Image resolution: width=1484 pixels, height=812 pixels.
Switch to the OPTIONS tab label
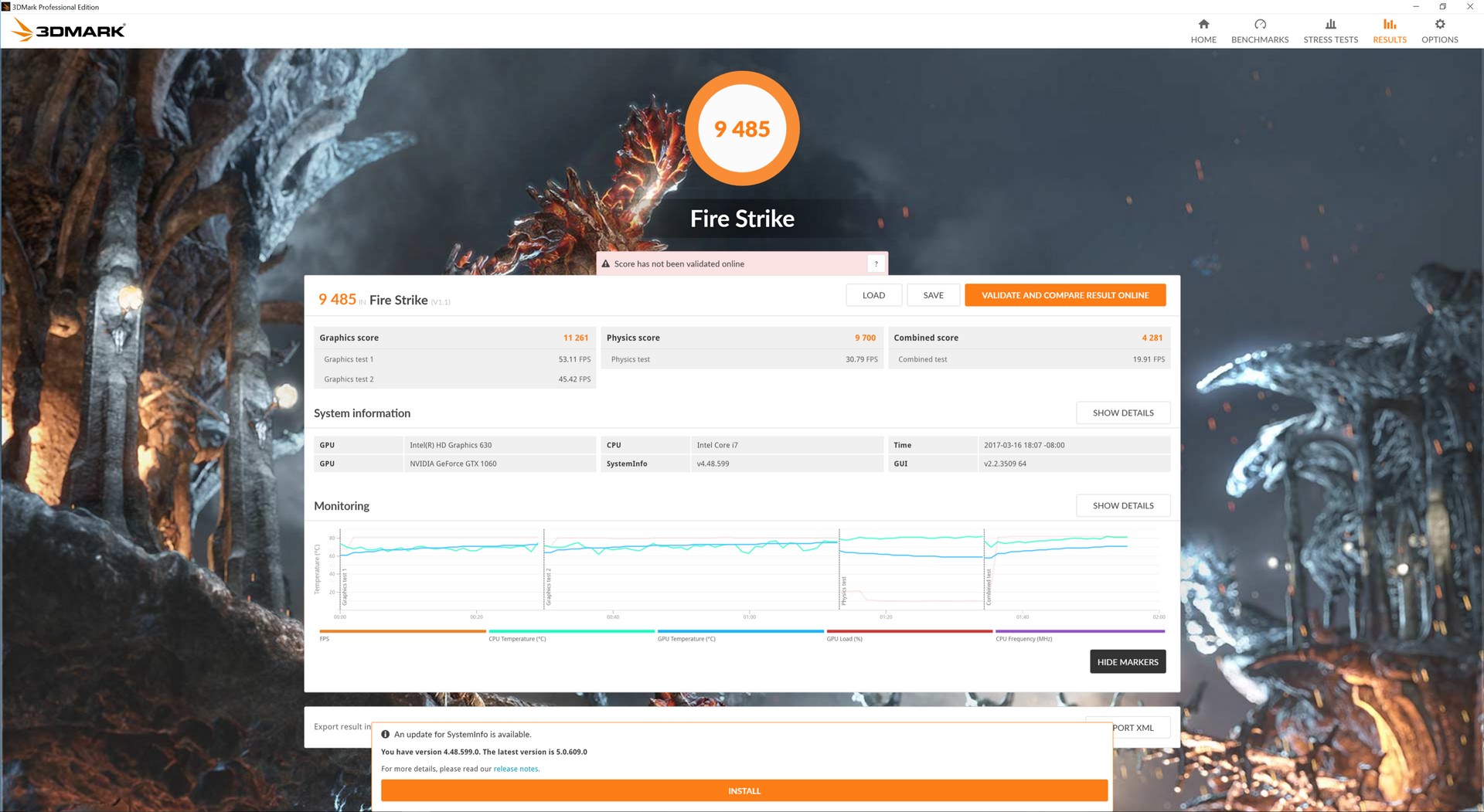pos(1440,40)
